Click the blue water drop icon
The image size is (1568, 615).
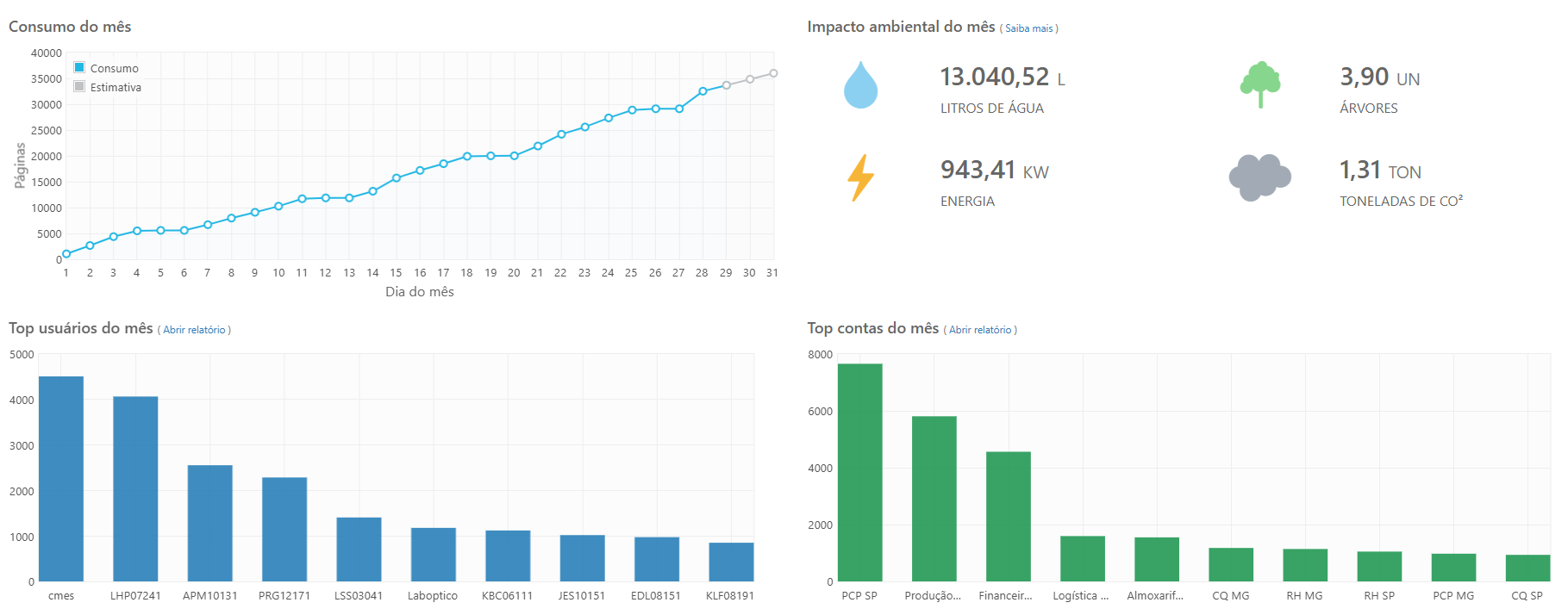pyautogui.click(x=860, y=85)
